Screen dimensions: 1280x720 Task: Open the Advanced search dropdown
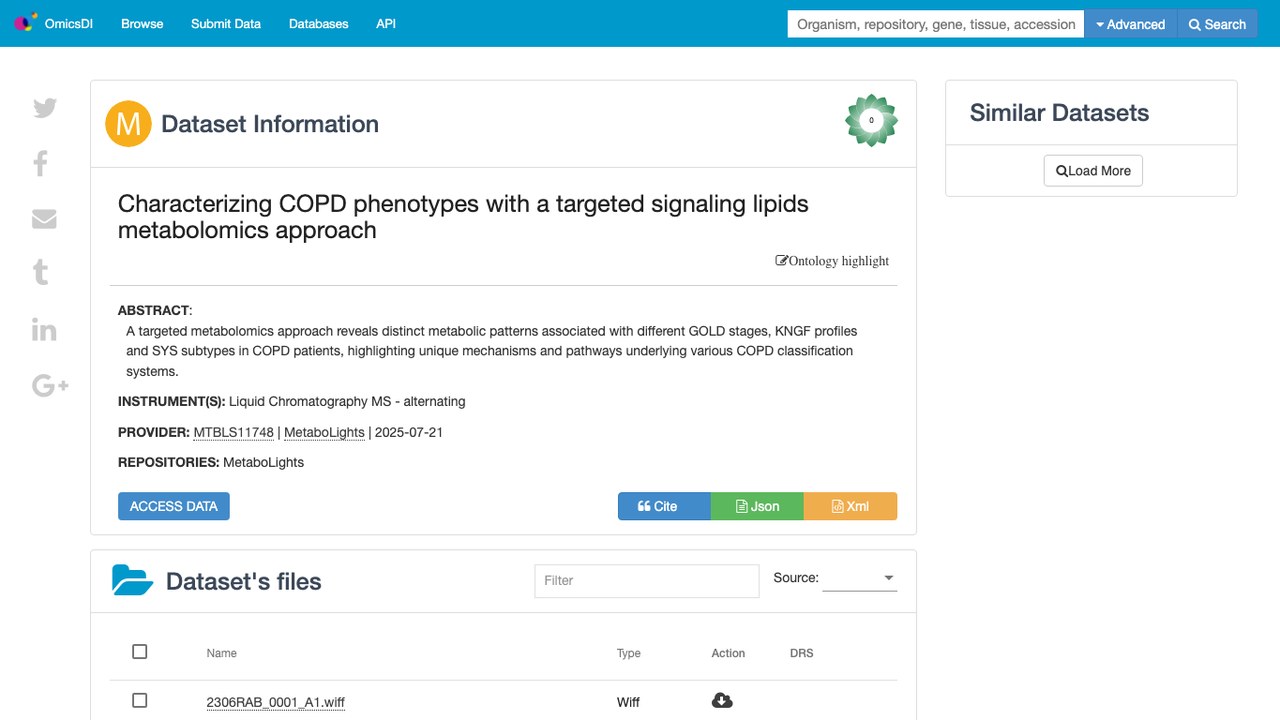click(1131, 24)
